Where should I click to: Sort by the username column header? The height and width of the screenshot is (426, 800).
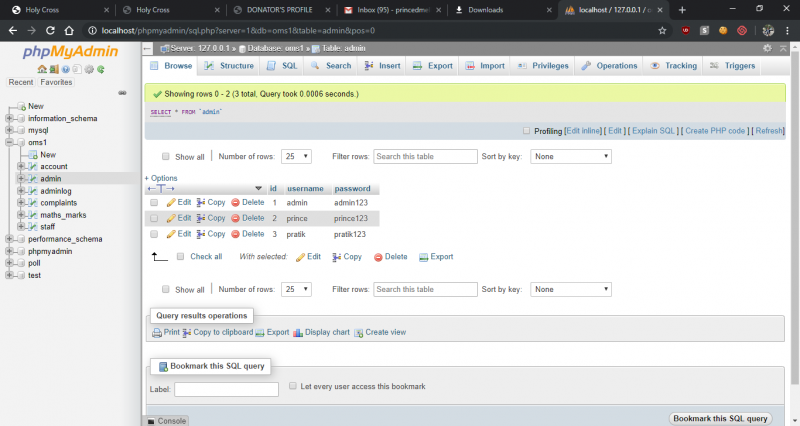pos(305,189)
